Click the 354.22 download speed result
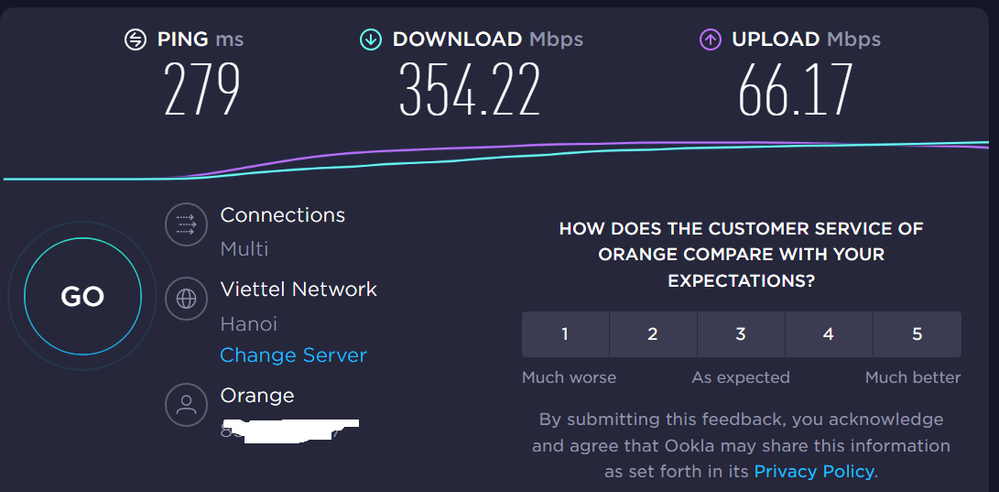This screenshot has width=999, height=492. click(470, 89)
